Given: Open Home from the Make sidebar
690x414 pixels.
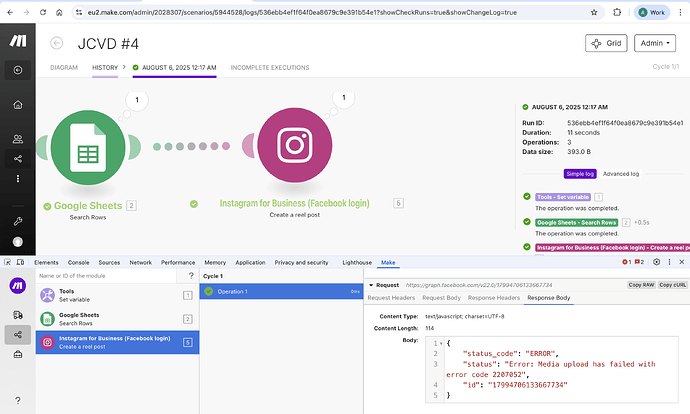Looking at the screenshot, I should 18,105.
